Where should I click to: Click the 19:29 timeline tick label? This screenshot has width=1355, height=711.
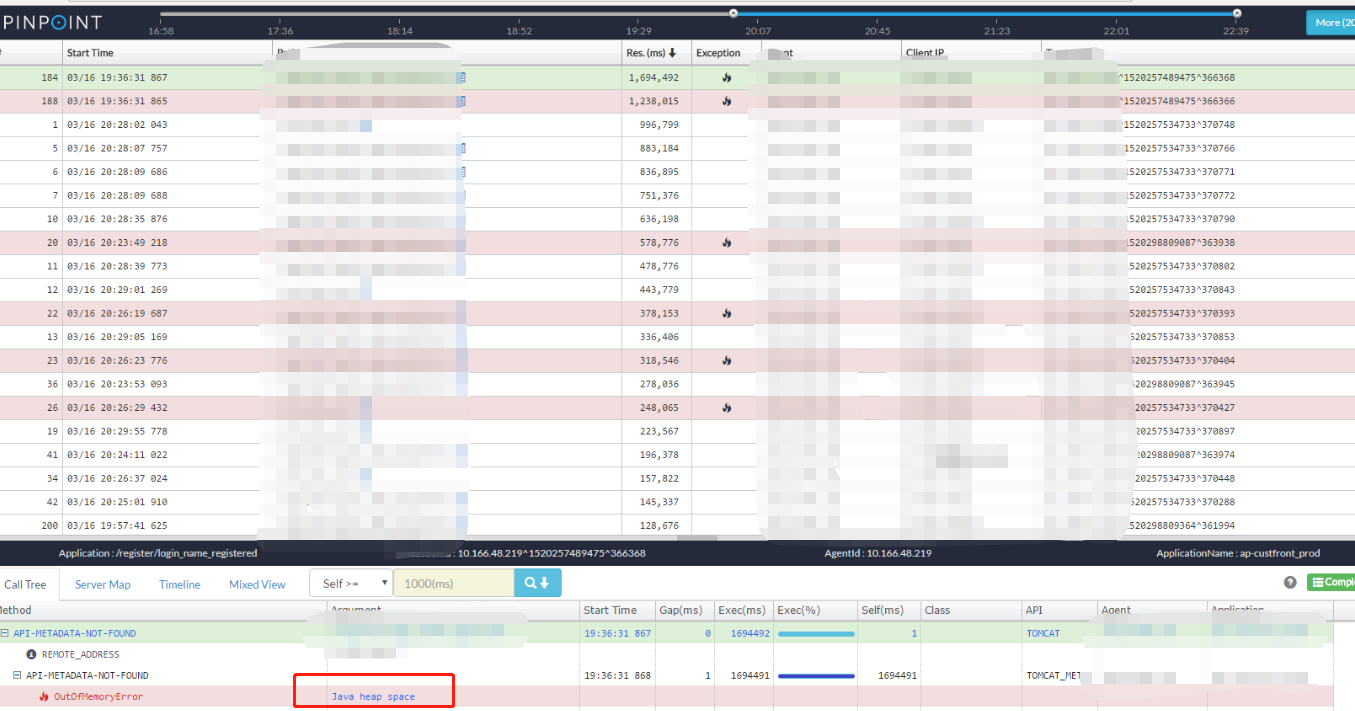click(639, 31)
